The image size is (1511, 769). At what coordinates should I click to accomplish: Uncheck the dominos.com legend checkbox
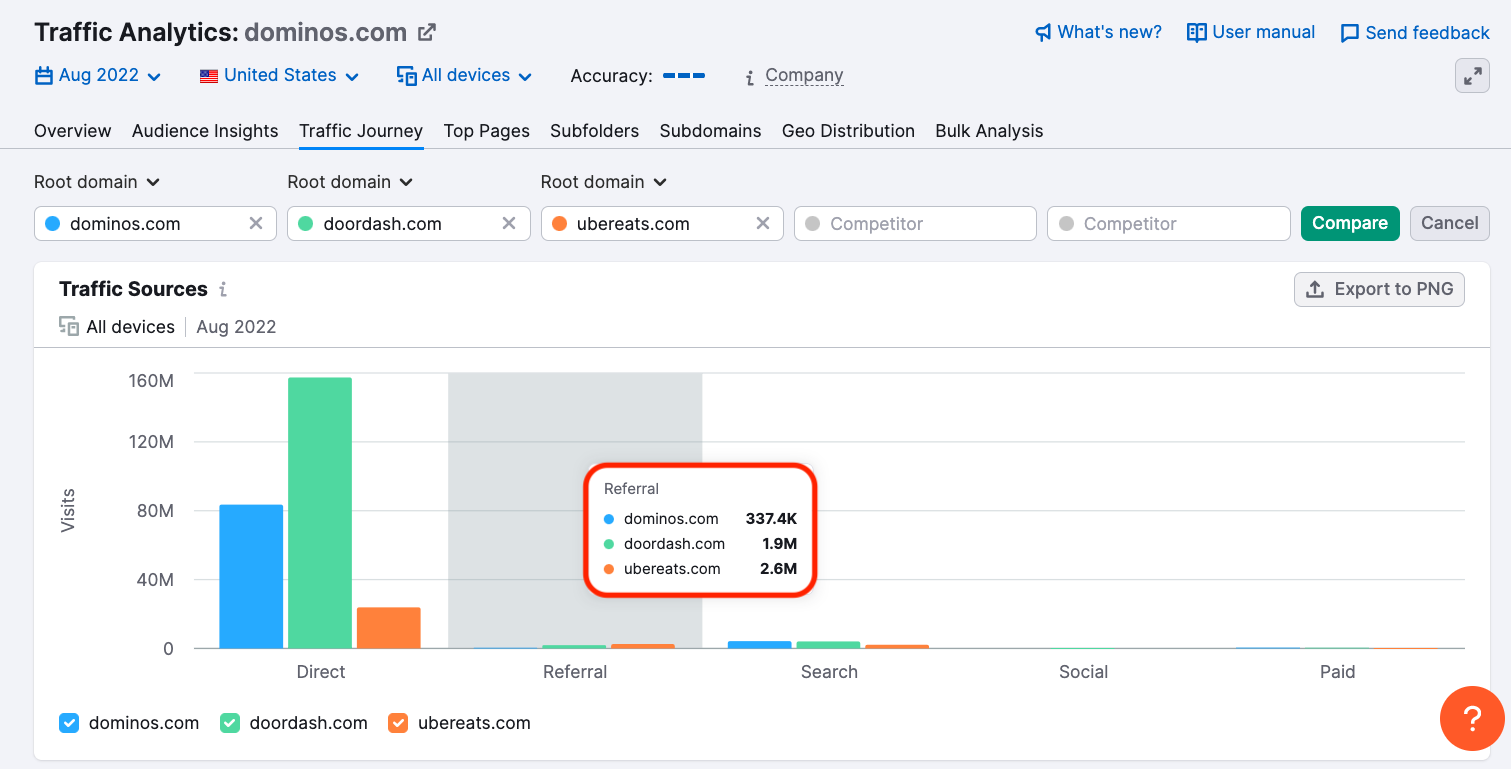(69, 723)
